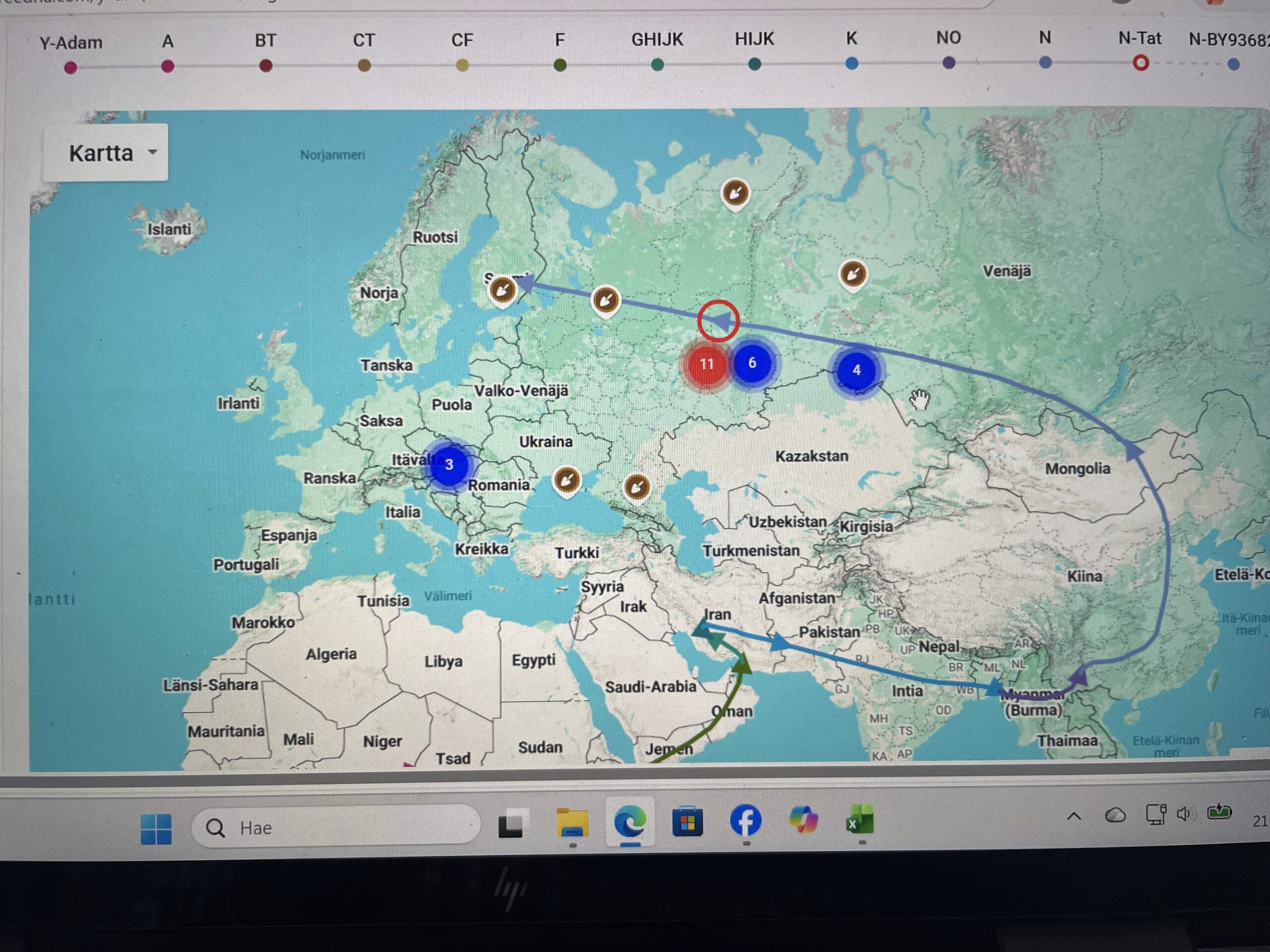This screenshot has width=1270, height=952.
Task: Open blue cluster marker labeled 4
Action: pyautogui.click(x=856, y=370)
